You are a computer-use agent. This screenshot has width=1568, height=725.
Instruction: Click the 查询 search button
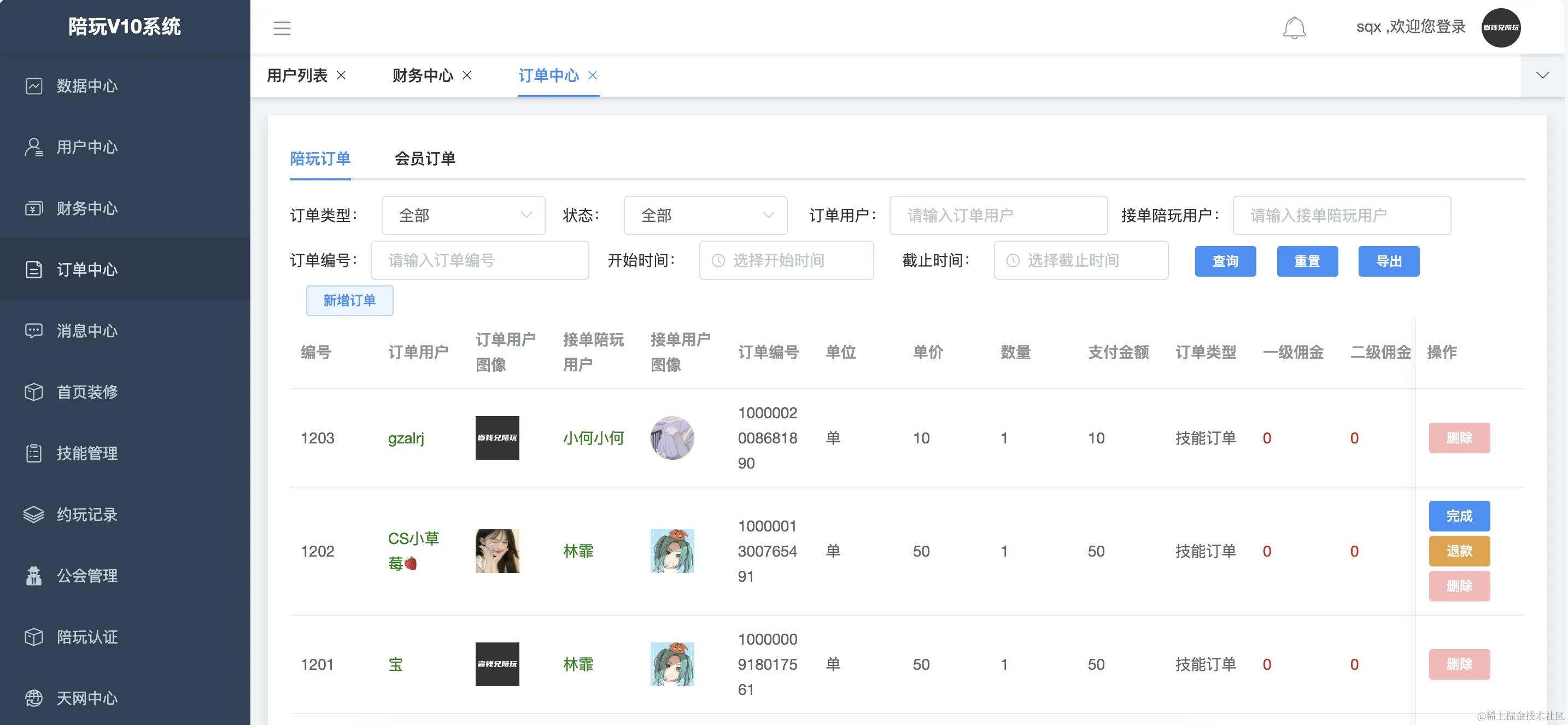(x=1225, y=261)
